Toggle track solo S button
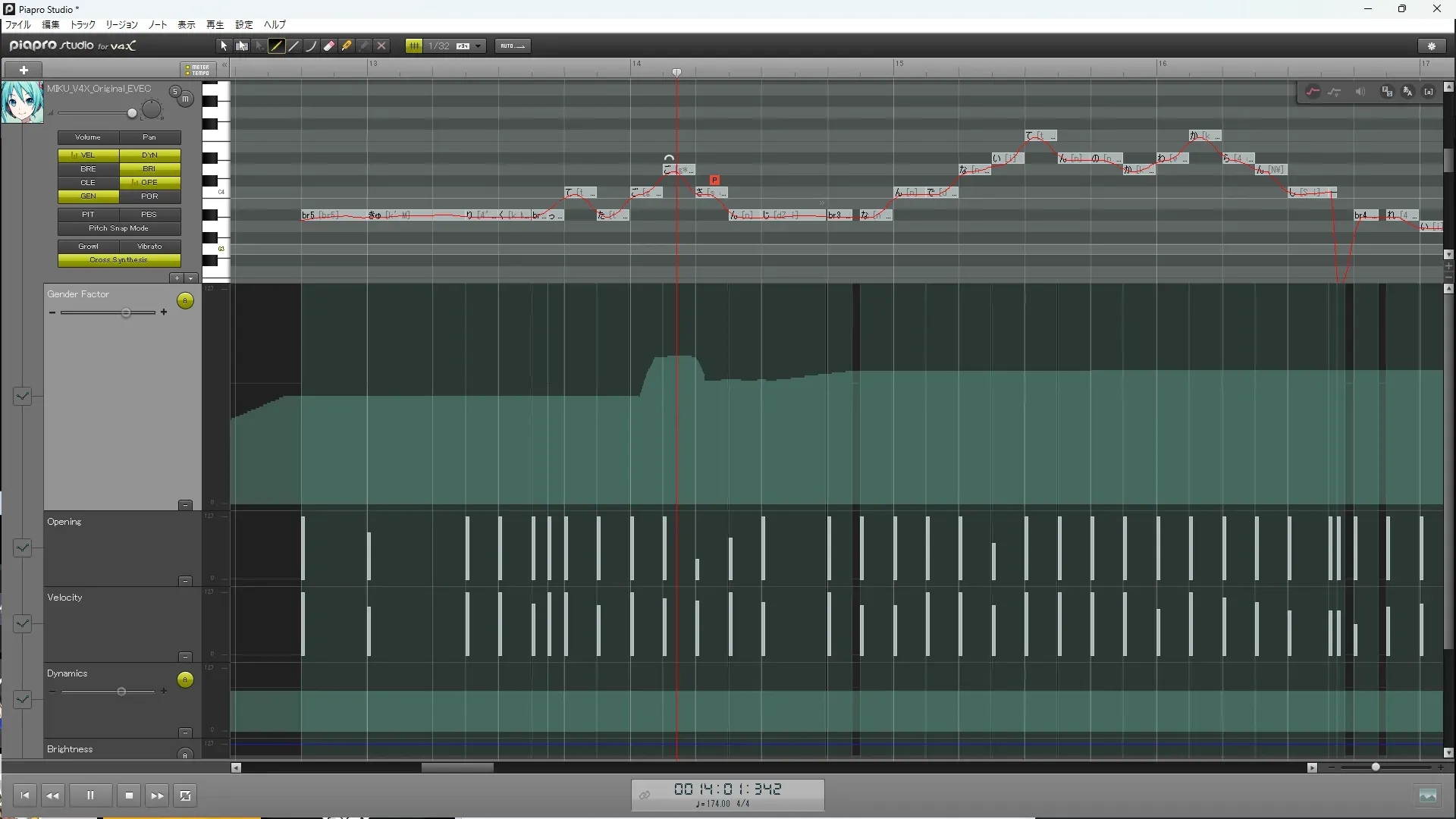Screen dimensions: 1456x819 175,92
